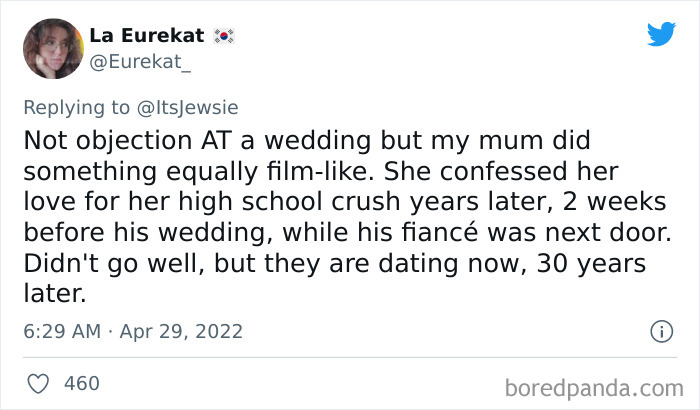The image size is (700, 410).
Task: Like the tweet with the heart icon
Action: point(40,383)
